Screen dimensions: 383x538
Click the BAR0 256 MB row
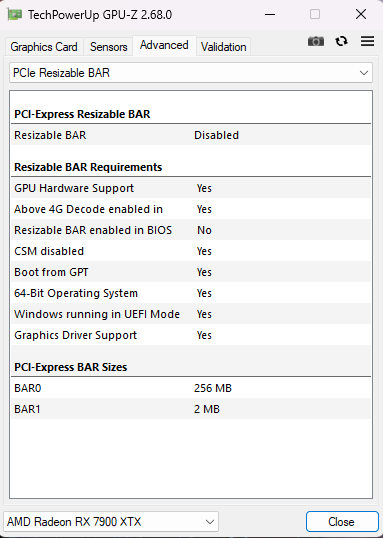click(191, 388)
